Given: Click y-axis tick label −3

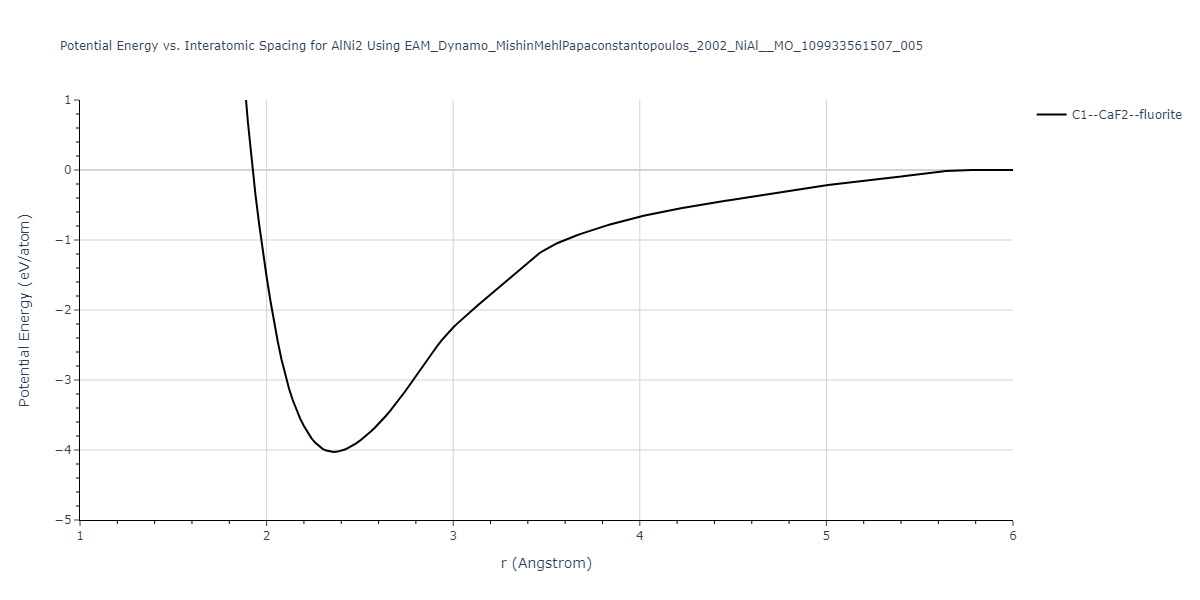Looking at the screenshot, I should 64,380.
